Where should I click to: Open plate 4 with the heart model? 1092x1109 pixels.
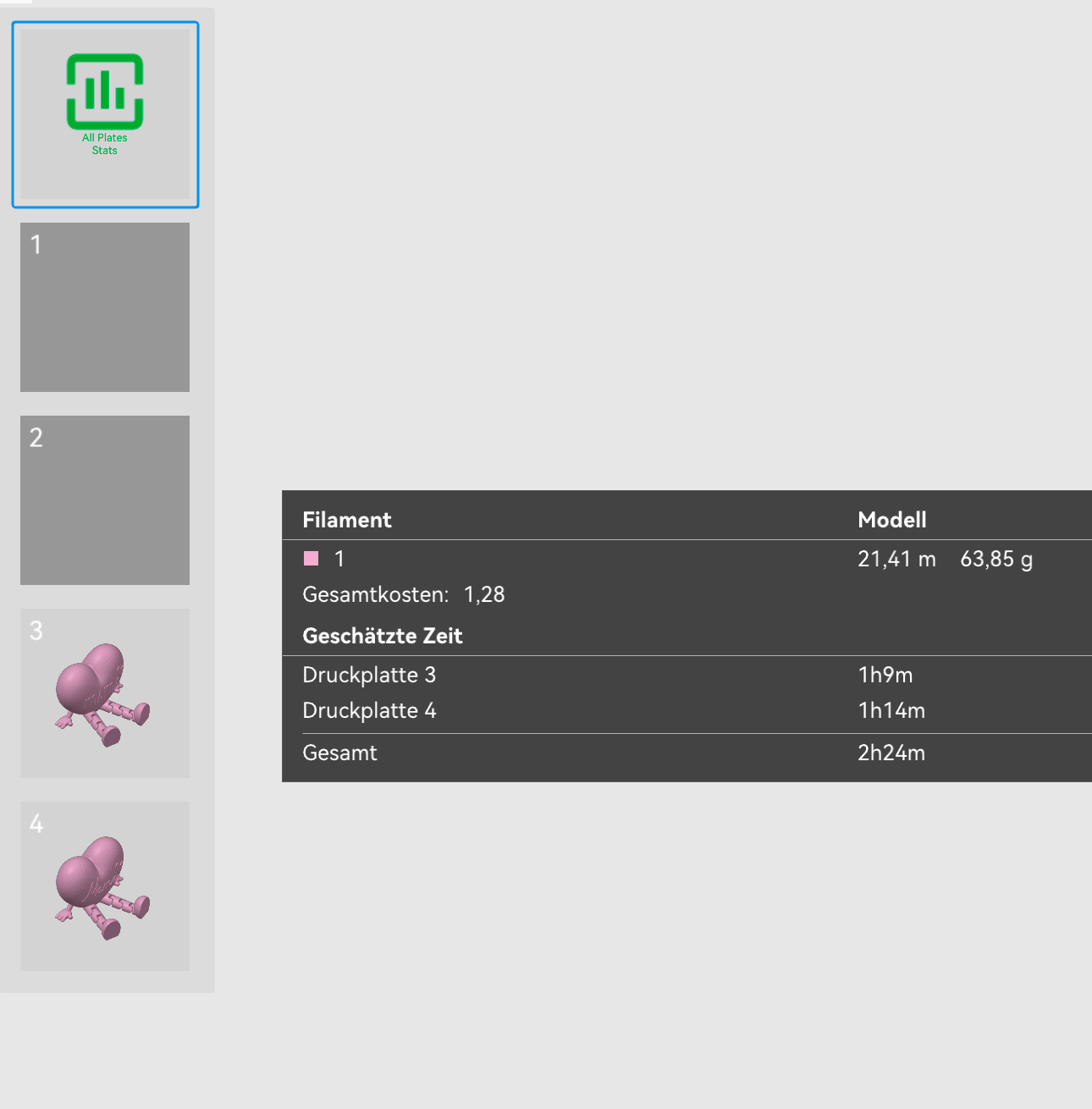pyautogui.click(x=105, y=886)
